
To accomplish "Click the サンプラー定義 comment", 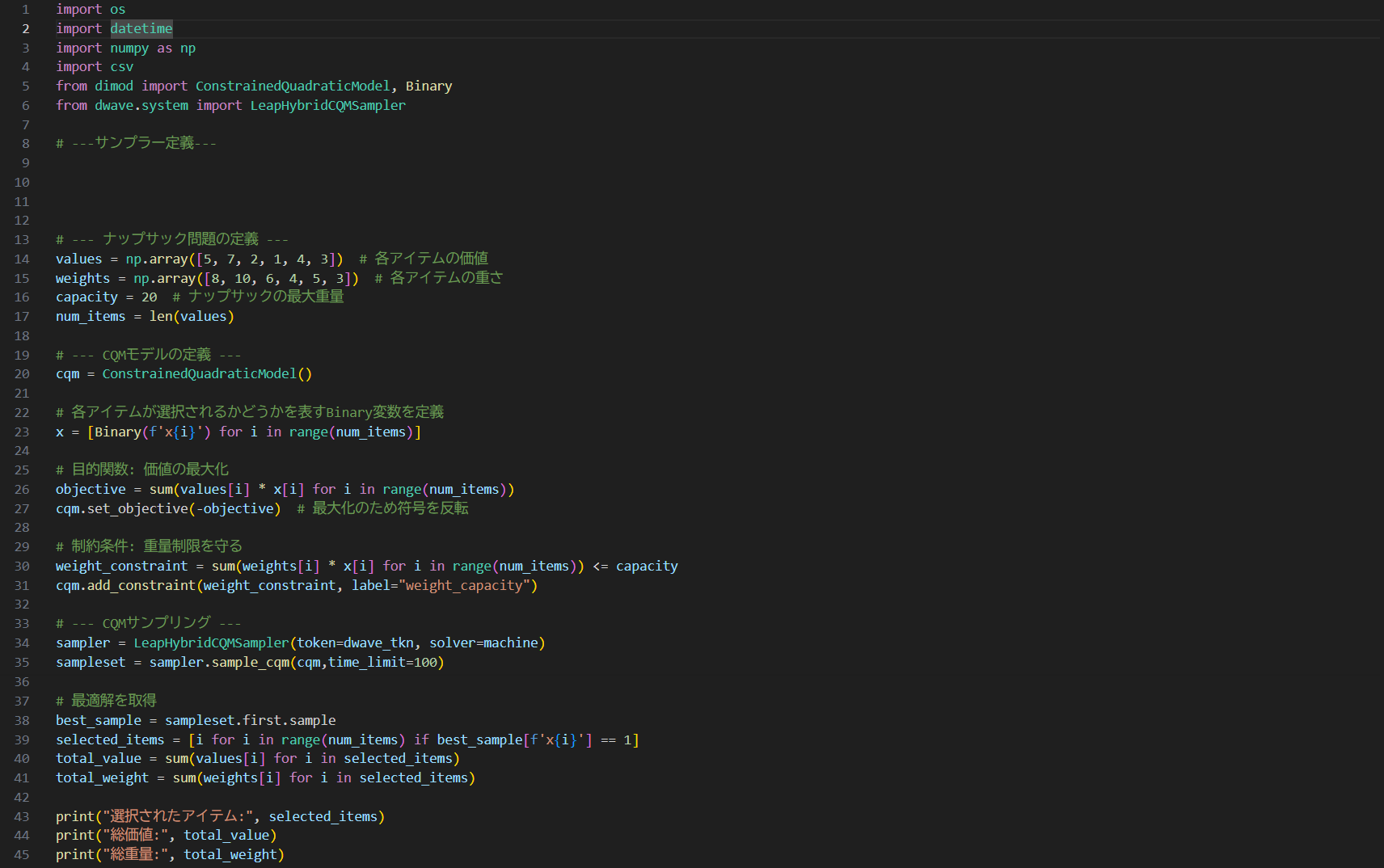I will pyautogui.click(x=136, y=144).
